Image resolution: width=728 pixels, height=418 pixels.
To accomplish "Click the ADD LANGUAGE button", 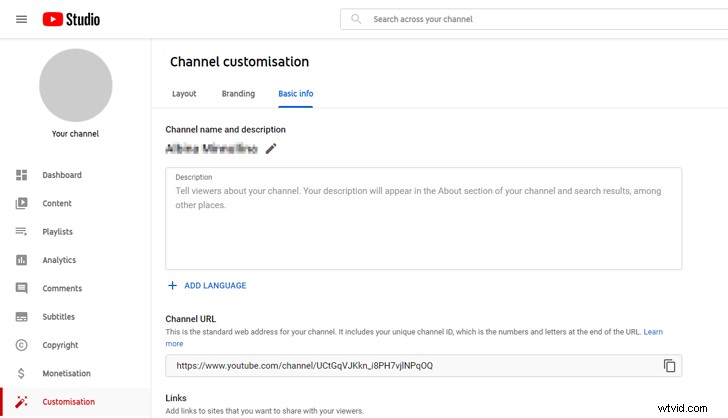I will pos(207,286).
